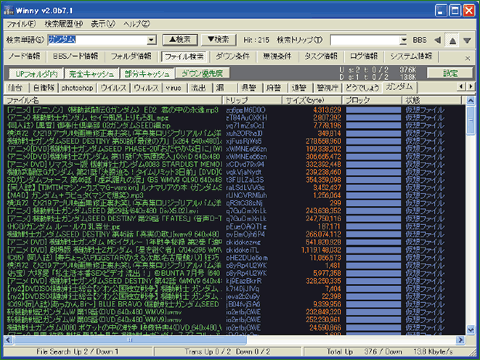The image size is (480, 360).
Task: Select the photoshop keyword tab
Action: [x=77, y=88]
